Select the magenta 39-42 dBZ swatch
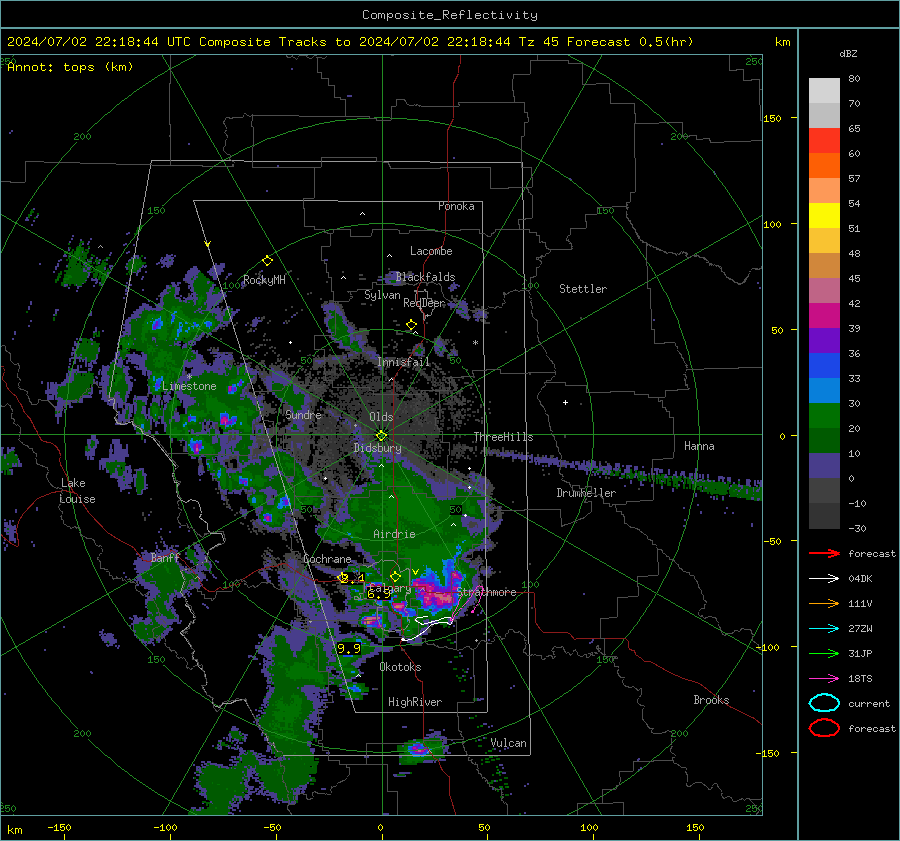The width and height of the screenshot is (900, 841). pyautogui.click(x=824, y=315)
